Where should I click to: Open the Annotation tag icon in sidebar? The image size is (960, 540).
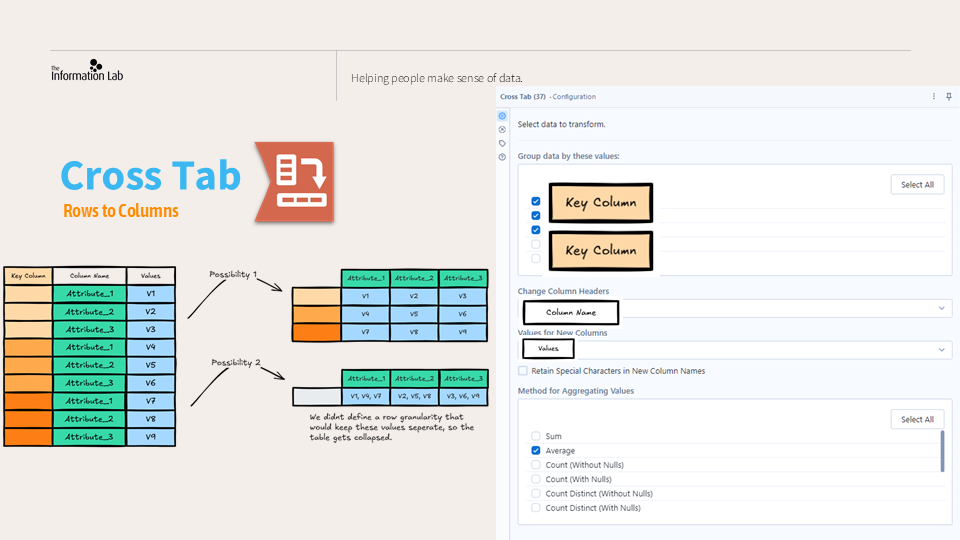pyautogui.click(x=502, y=143)
